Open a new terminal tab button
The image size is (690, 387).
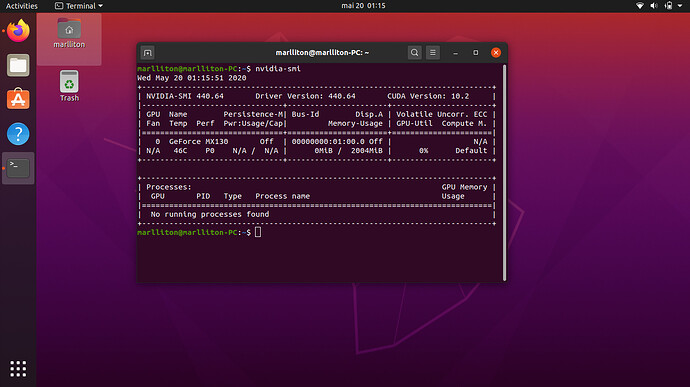pos(147,53)
